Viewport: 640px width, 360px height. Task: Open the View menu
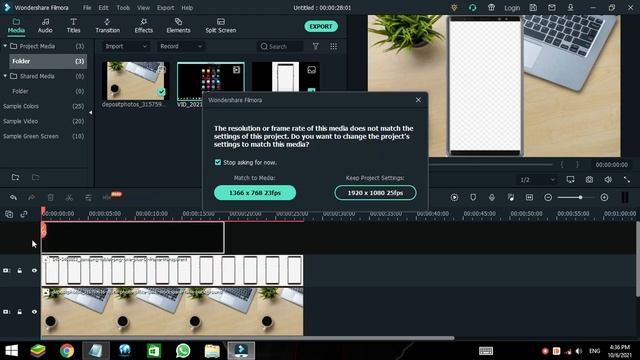pos(143,8)
